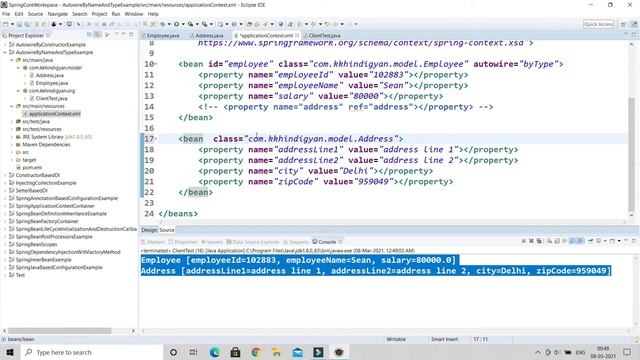
Task: Toggle Pin Console icon
Action: click(x=591, y=241)
